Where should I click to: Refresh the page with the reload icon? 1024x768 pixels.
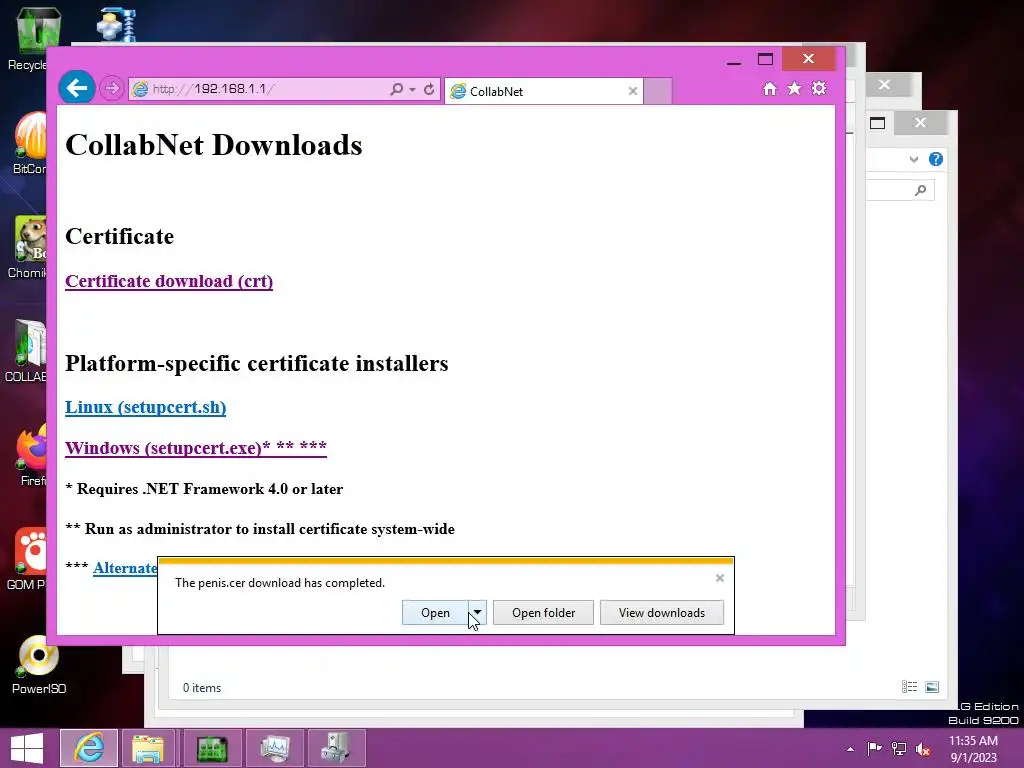(429, 89)
